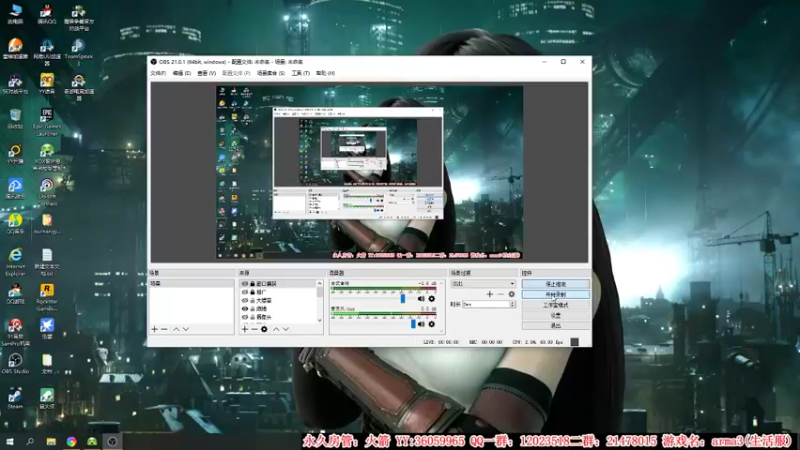This screenshot has height=450, width=800.
Task: Click the 麦克风/Aux volume slider handle
Action: point(413,324)
